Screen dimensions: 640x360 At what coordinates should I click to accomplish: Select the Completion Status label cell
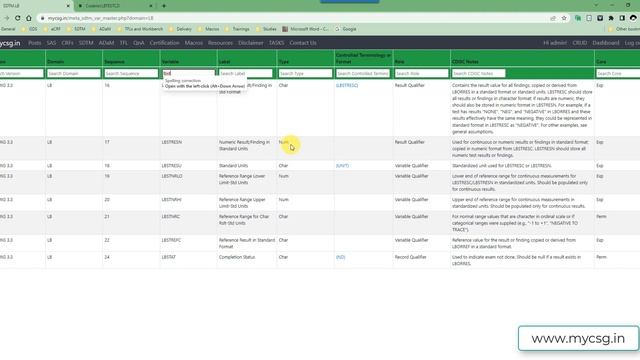[x=237, y=257]
